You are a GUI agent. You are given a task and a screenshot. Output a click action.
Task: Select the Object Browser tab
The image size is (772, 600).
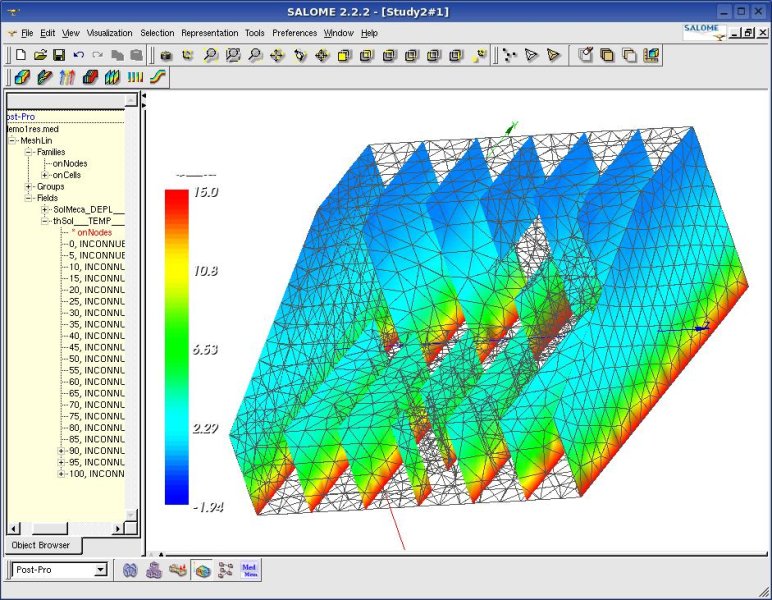pyautogui.click(x=43, y=545)
